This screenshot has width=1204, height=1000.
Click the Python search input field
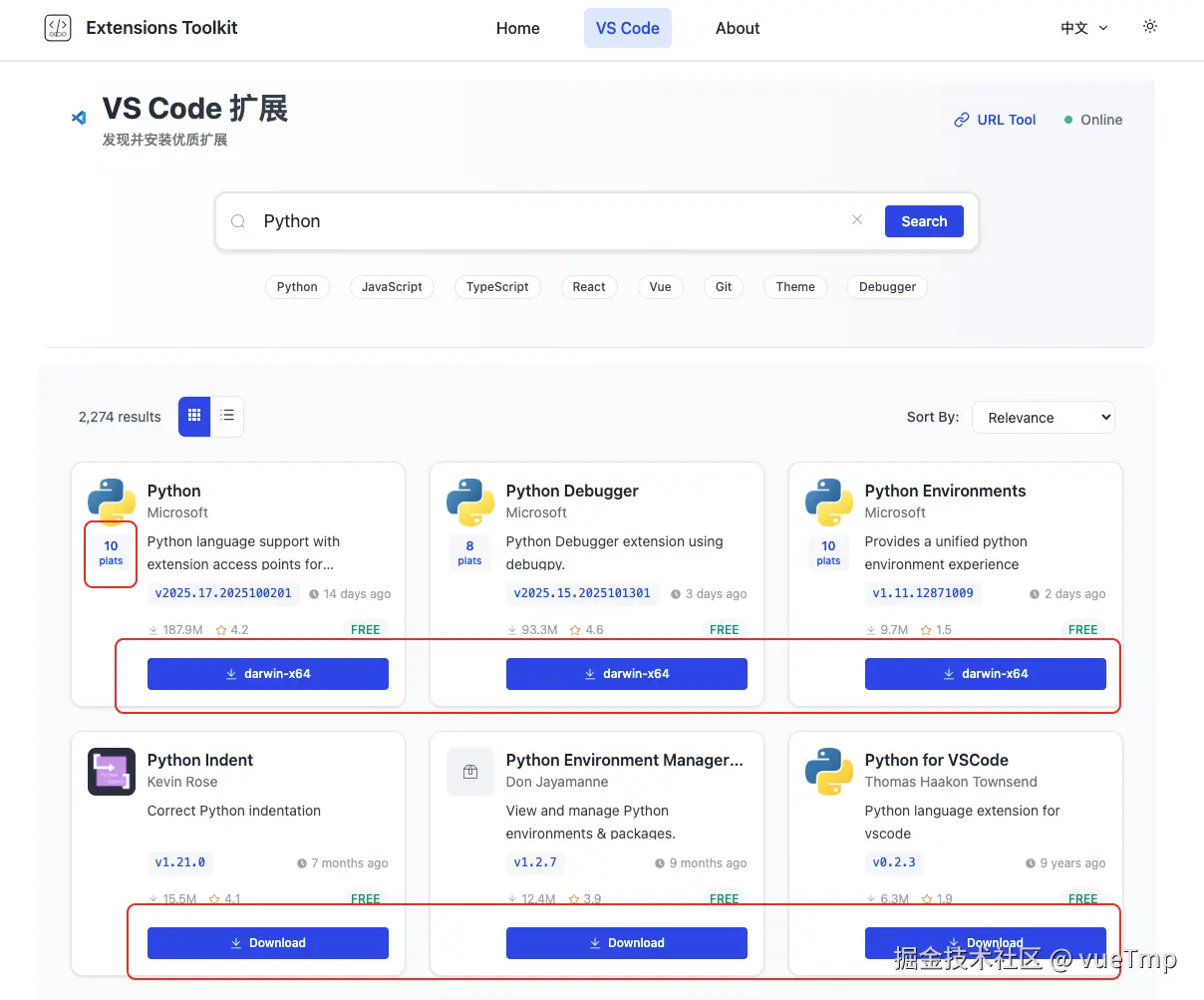546,221
